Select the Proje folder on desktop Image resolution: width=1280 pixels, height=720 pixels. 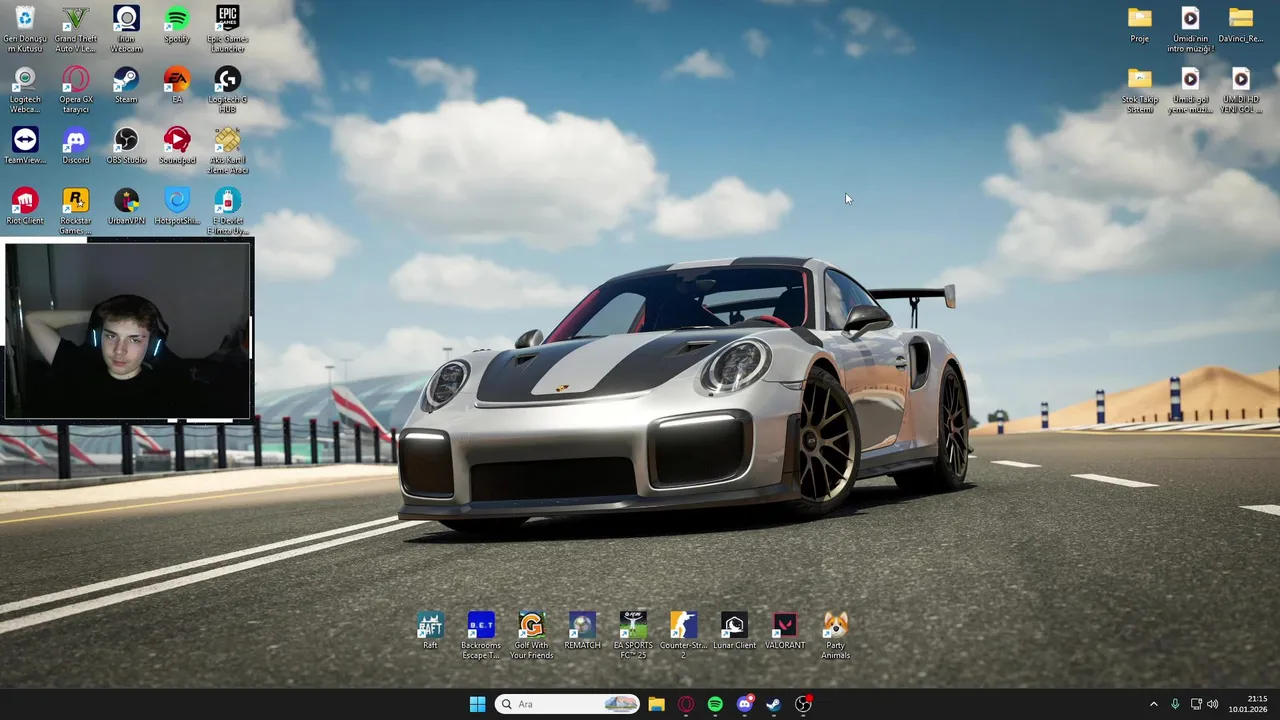point(1140,25)
